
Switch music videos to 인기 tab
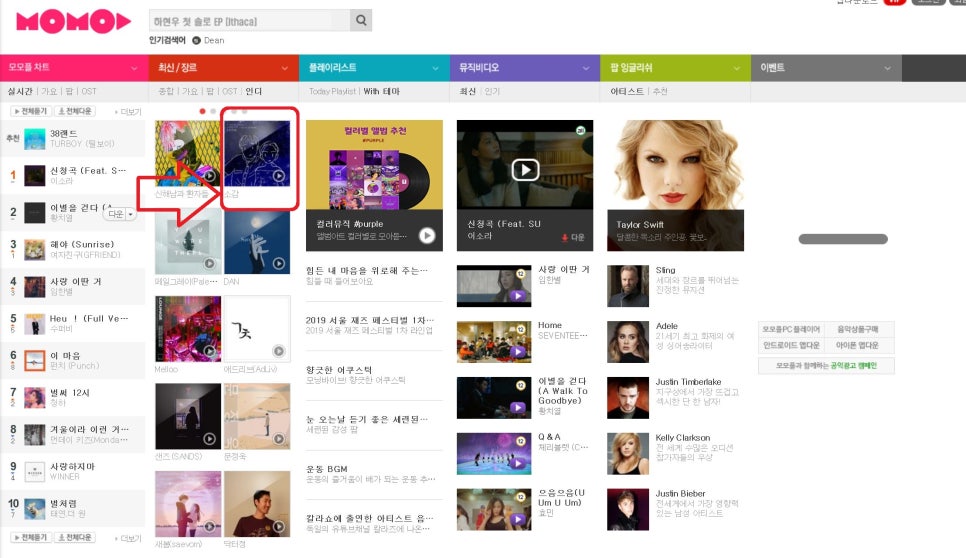click(x=492, y=91)
